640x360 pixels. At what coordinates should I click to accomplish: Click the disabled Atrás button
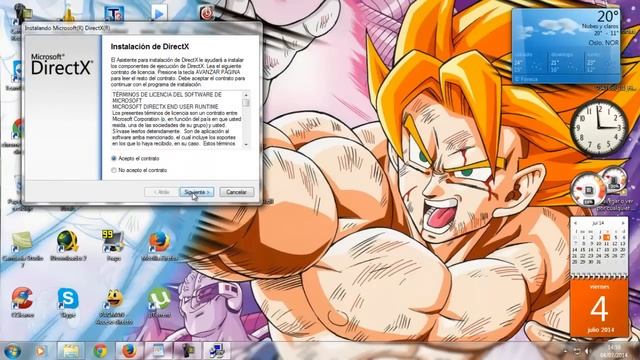pyautogui.click(x=161, y=192)
